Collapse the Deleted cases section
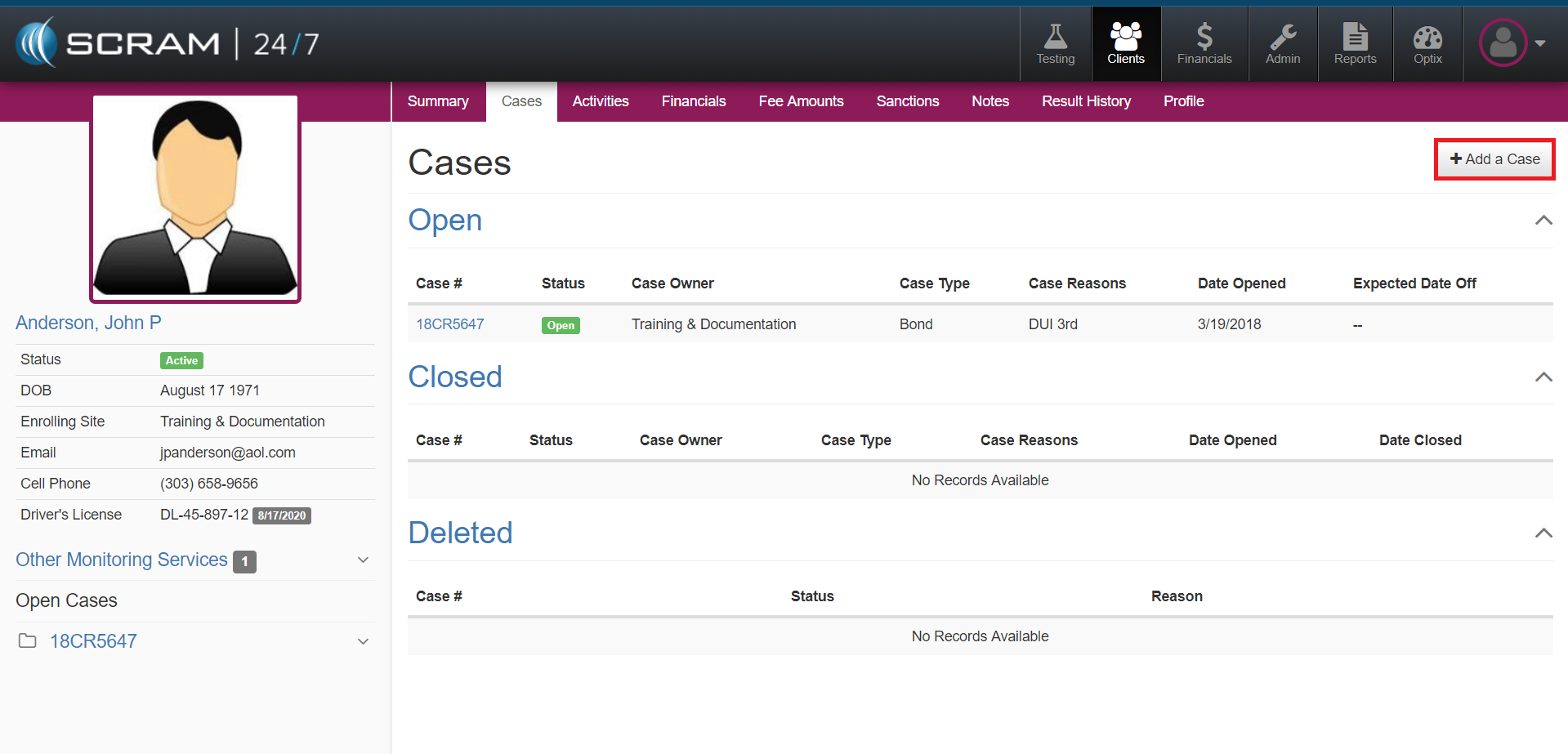Screen dimensions: 1568x754 coord(1543,533)
